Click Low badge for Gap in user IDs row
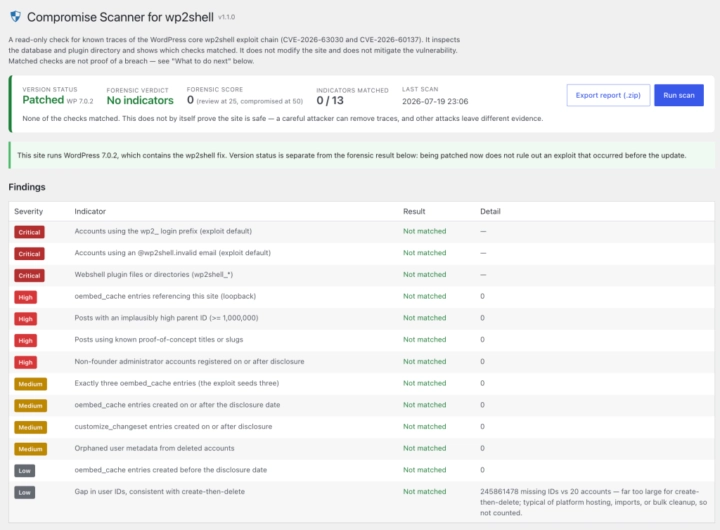Screen dimensions: 720x530 (x=24, y=492)
